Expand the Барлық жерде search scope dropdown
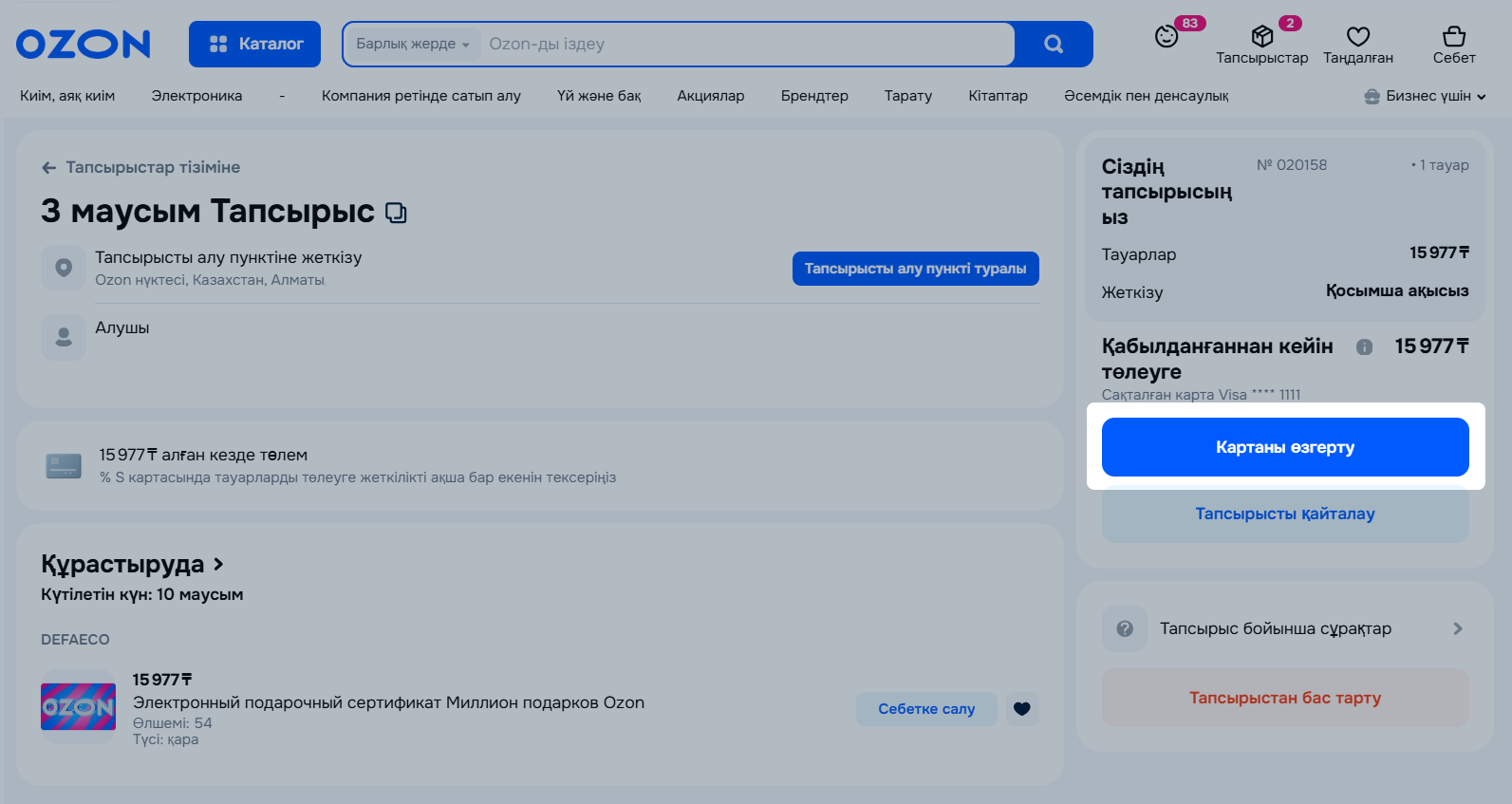This screenshot has height=804, width=1512. click(413, 44)
